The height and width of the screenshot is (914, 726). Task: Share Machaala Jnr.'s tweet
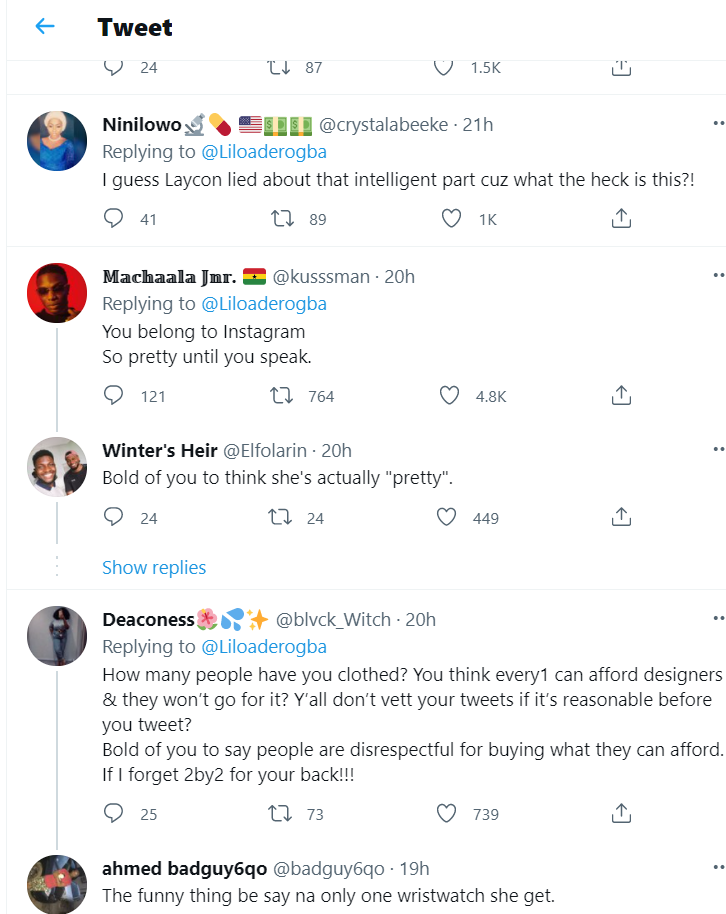620,396
